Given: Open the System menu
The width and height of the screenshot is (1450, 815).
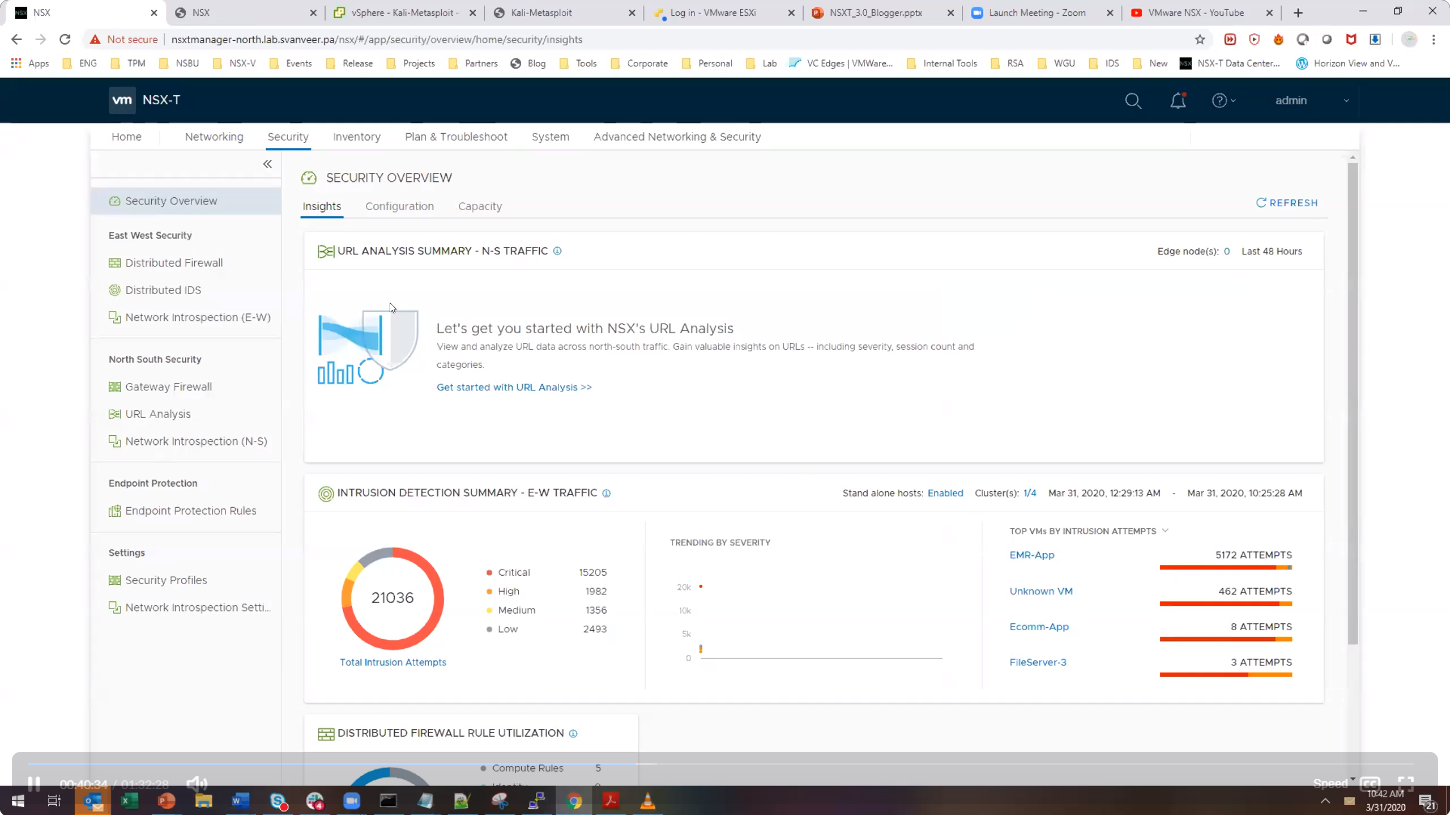Looking at the screenshot, I should (x=550, y=137).
